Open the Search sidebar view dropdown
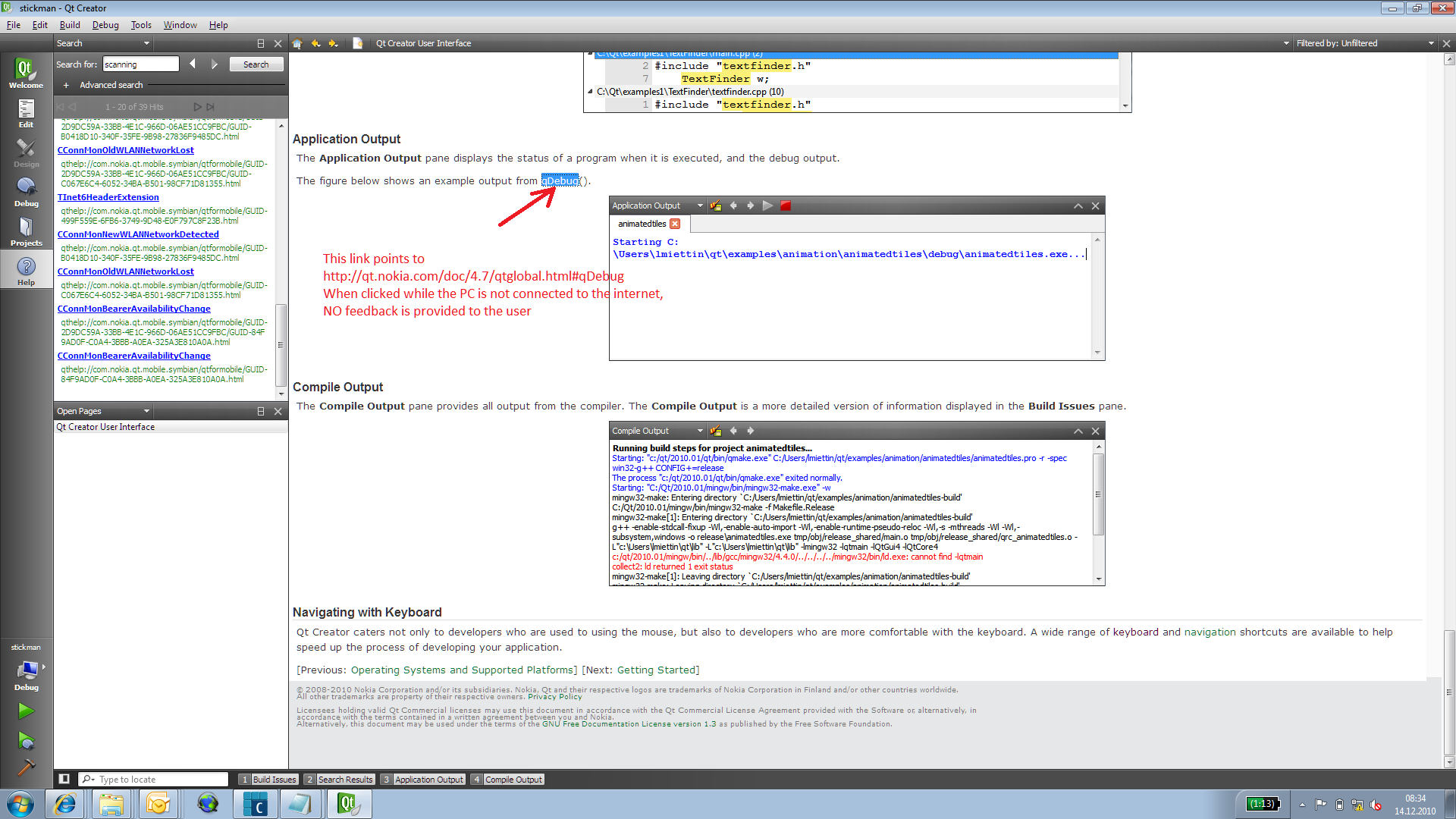The image size is (1456, 819). (x=146, y=43)
